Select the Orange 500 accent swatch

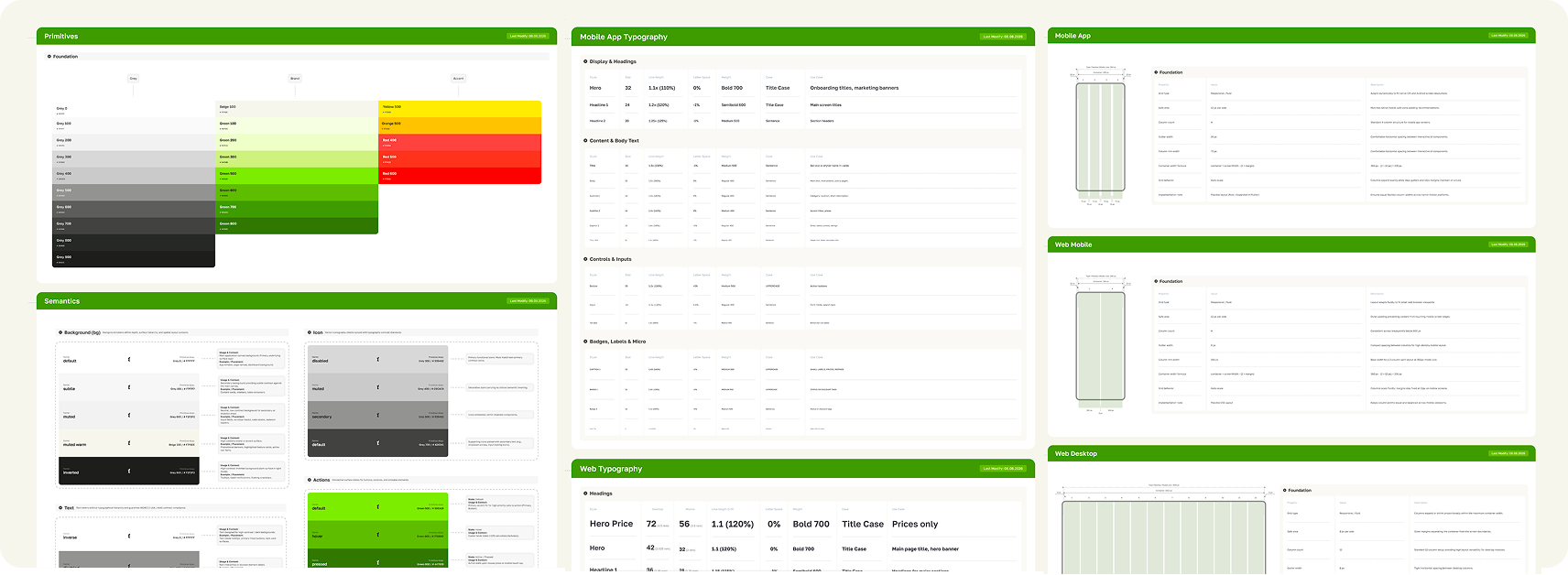[x=460, y=125]
